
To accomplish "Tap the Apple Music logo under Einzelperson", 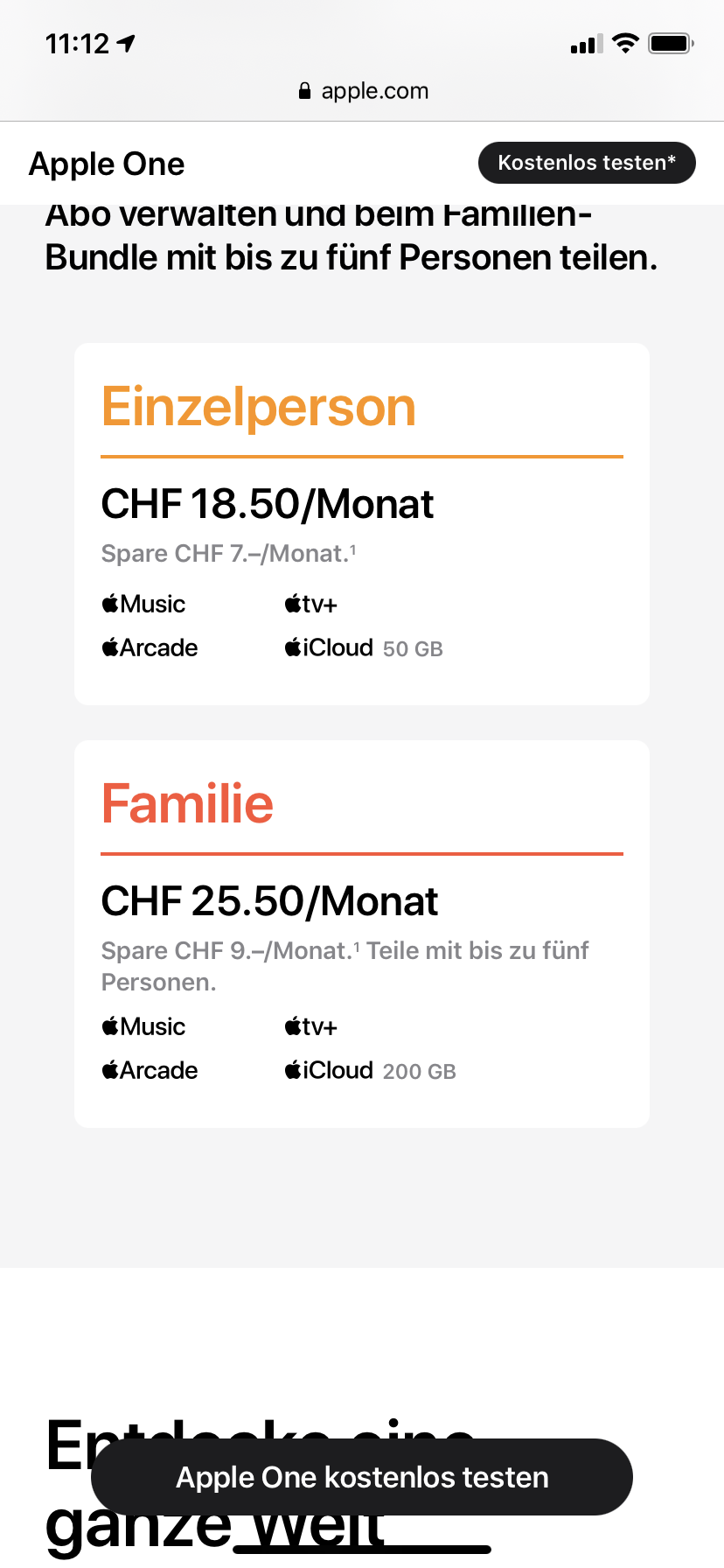I will (144, 604).
